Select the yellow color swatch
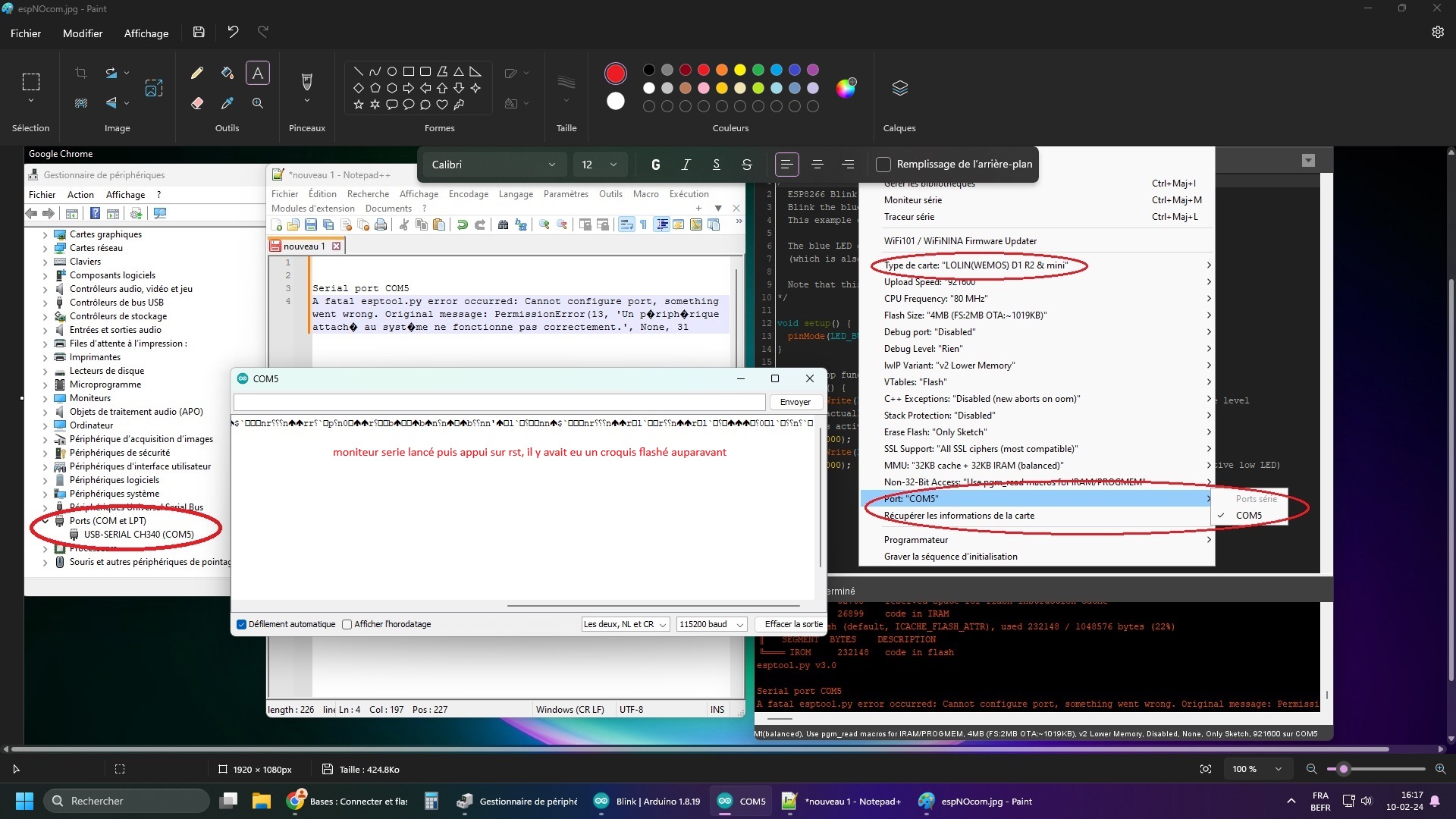This screenshot has height=819, width=1456. pyautogui.click(x=740, y=70)
